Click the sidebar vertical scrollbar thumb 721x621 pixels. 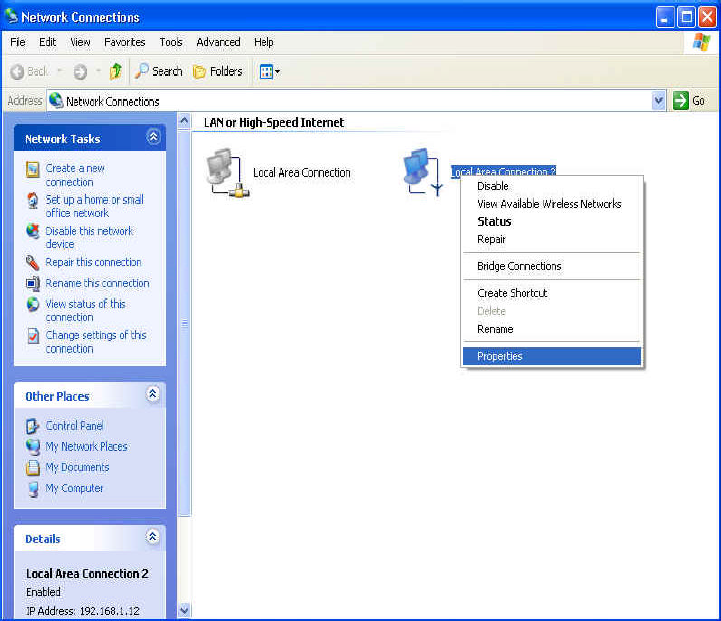tap(184, 323)
